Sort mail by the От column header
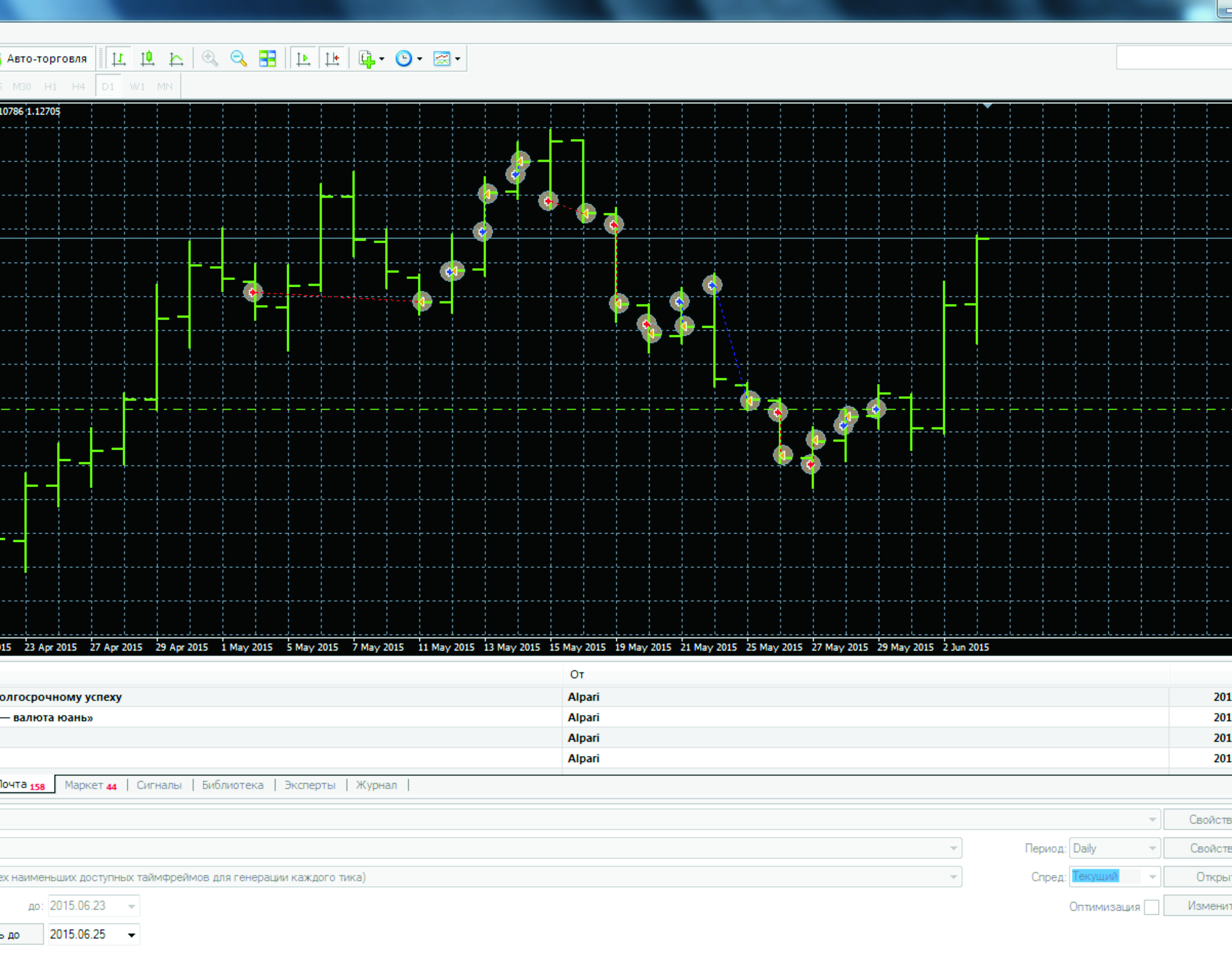Image resolution: width=1232 pixels, height=956 pixels. (x=866, y=674)
